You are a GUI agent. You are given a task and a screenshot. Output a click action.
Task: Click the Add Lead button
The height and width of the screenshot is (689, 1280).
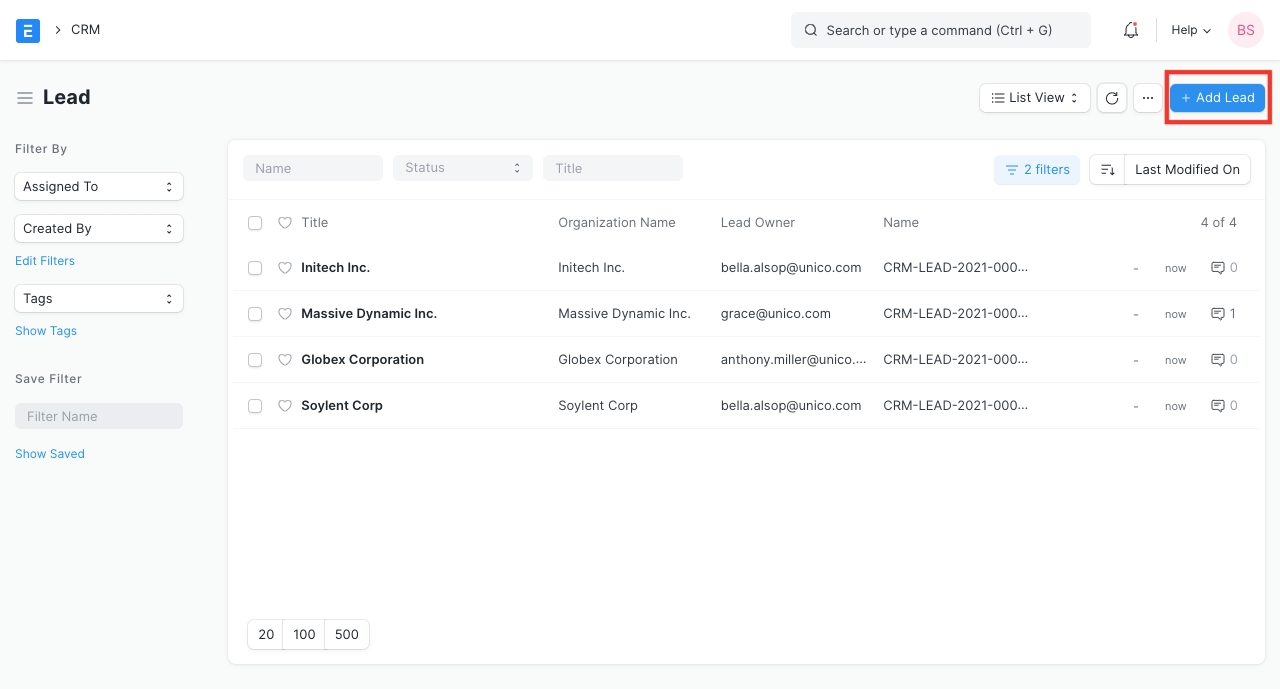tap(1217, 98)
